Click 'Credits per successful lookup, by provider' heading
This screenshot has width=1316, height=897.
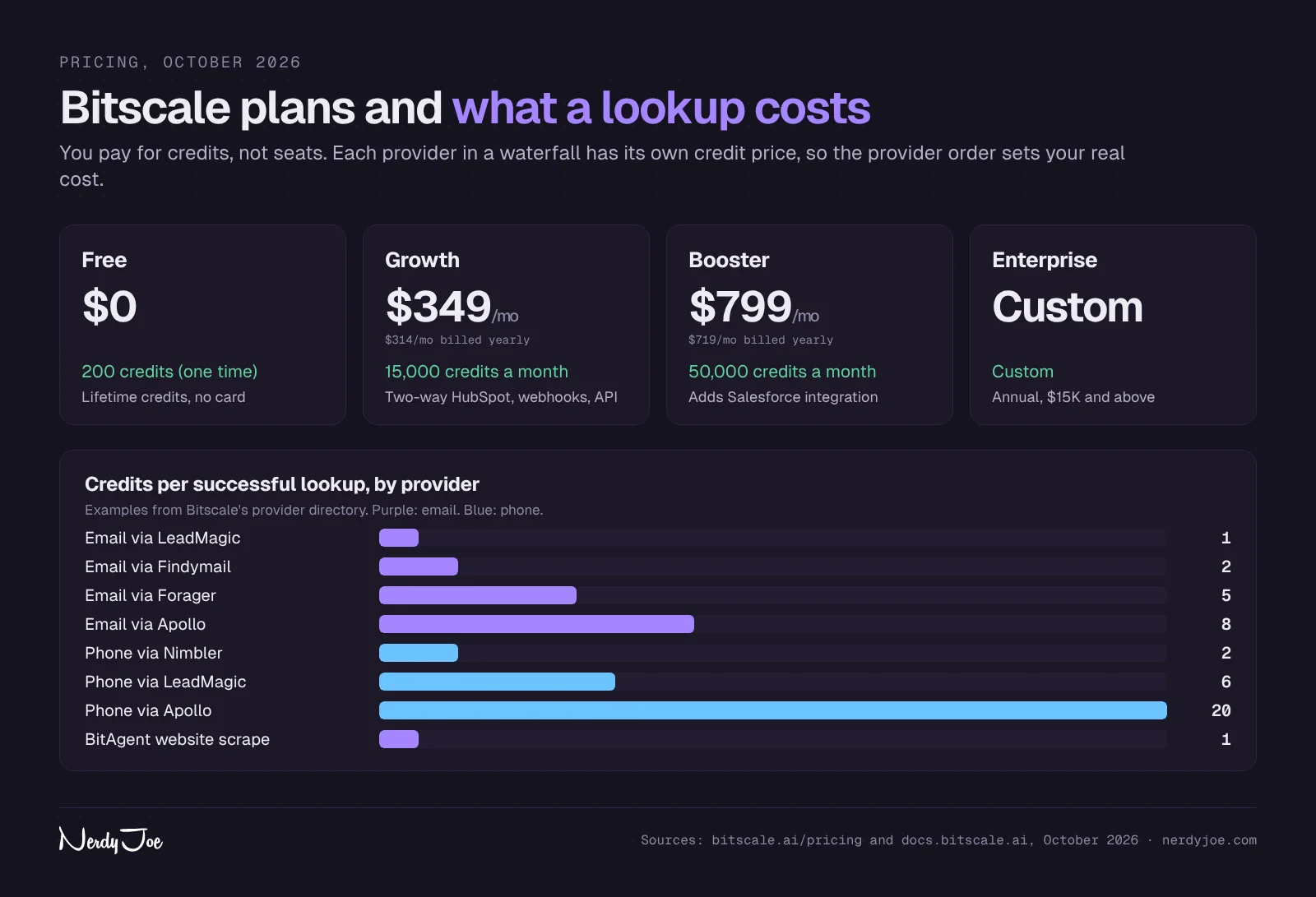(282, 484)
